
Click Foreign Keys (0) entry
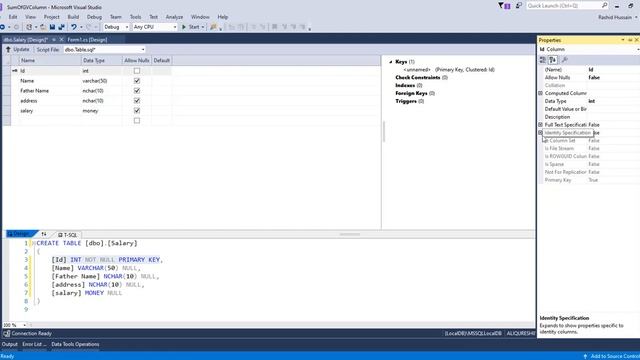point(415,93)
